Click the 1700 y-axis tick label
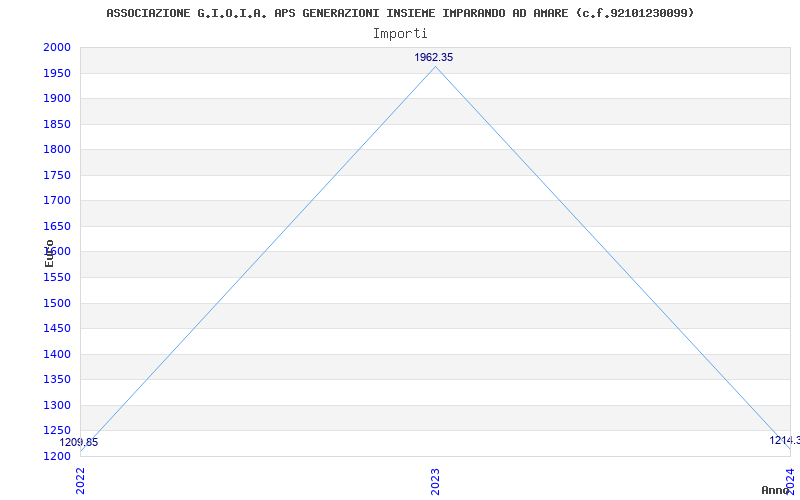This screenshot has height=500, width=800. click(x=57, y=201)
